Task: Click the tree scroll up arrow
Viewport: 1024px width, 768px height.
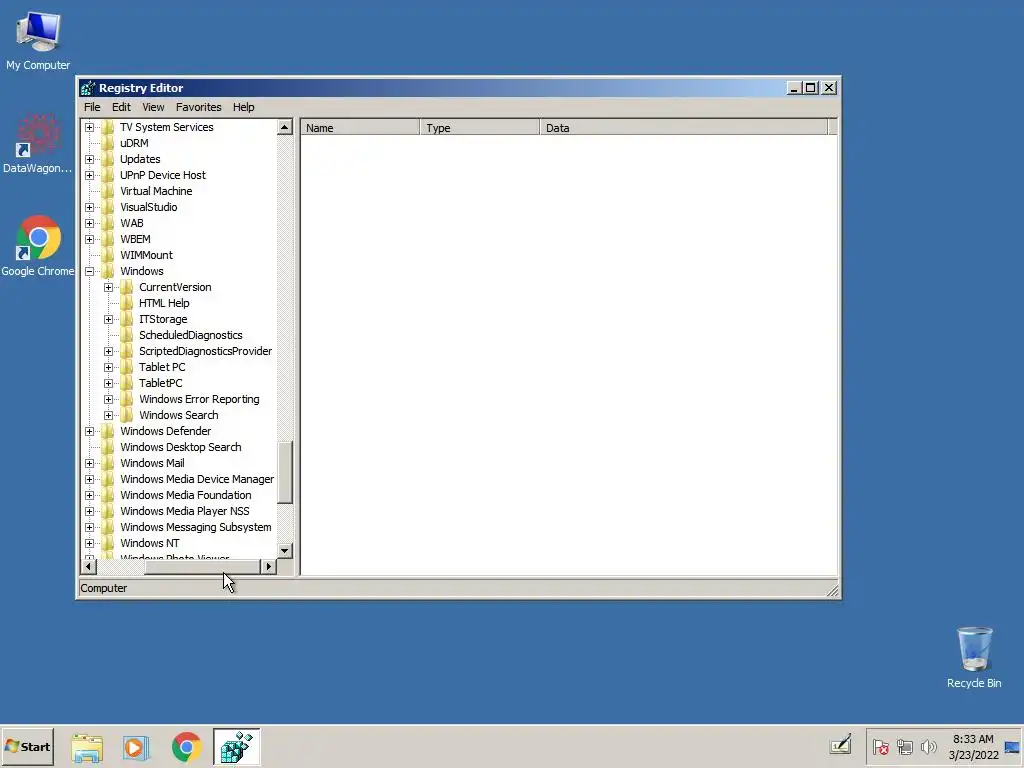Action: coord(285,127)
